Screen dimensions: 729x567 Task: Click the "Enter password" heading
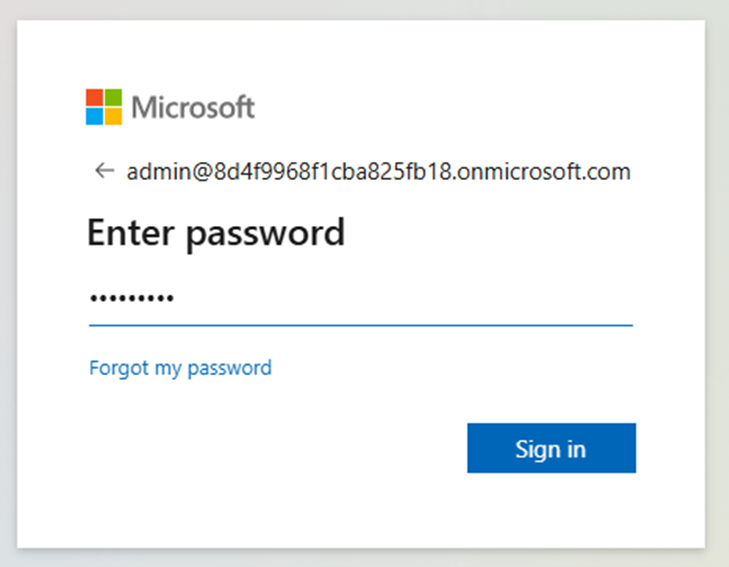pos(216,233)
